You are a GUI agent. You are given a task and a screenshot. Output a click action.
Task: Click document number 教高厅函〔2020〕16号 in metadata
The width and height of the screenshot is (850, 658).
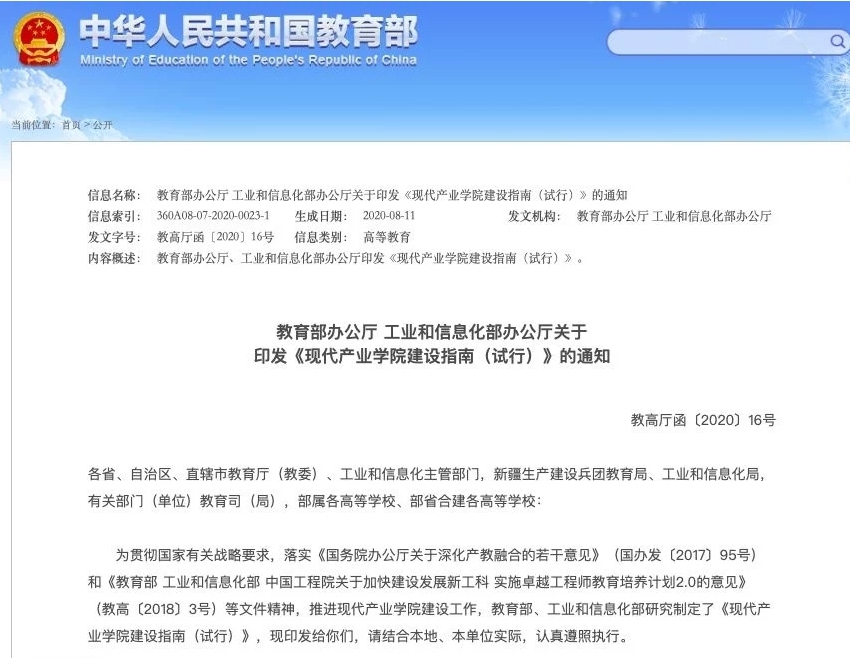215,237
